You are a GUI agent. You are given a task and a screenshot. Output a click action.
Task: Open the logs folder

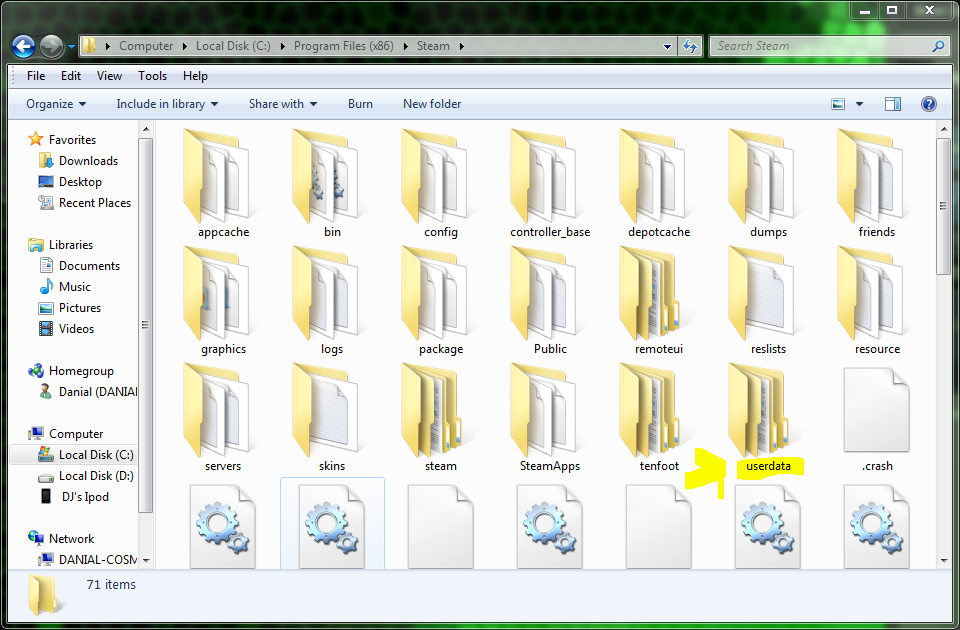point(332,301)
